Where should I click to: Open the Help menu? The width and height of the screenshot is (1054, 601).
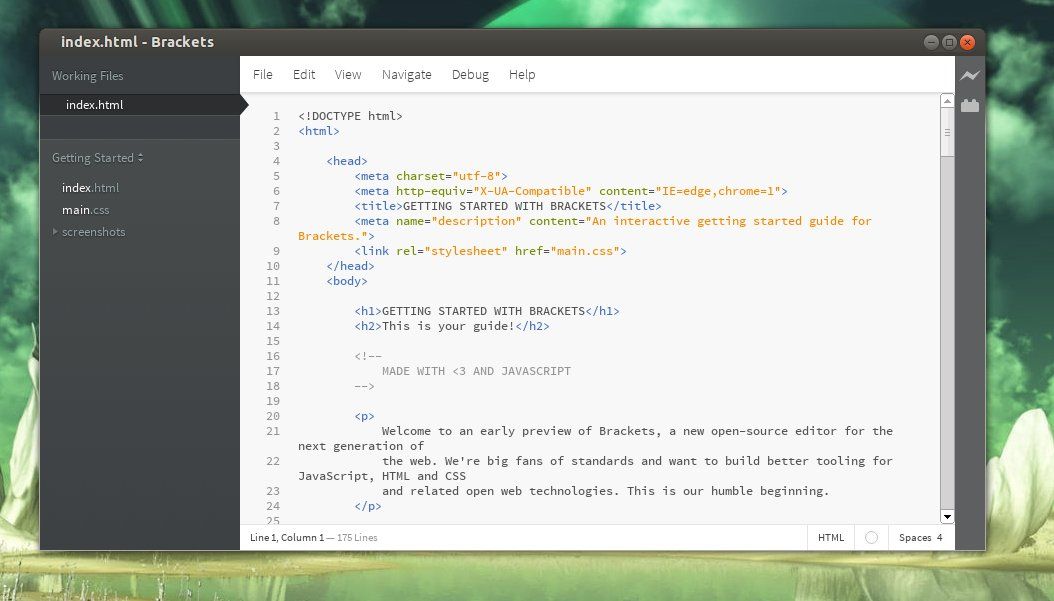[x=522, y=75]
